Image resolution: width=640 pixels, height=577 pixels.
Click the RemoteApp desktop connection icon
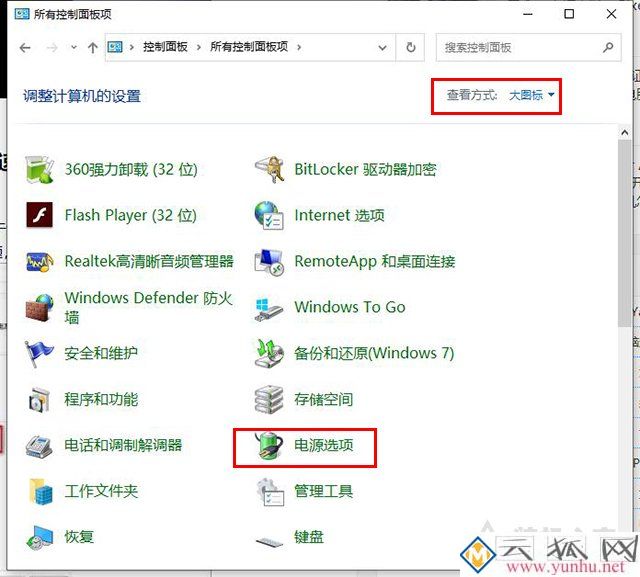[x=269, y=262]
